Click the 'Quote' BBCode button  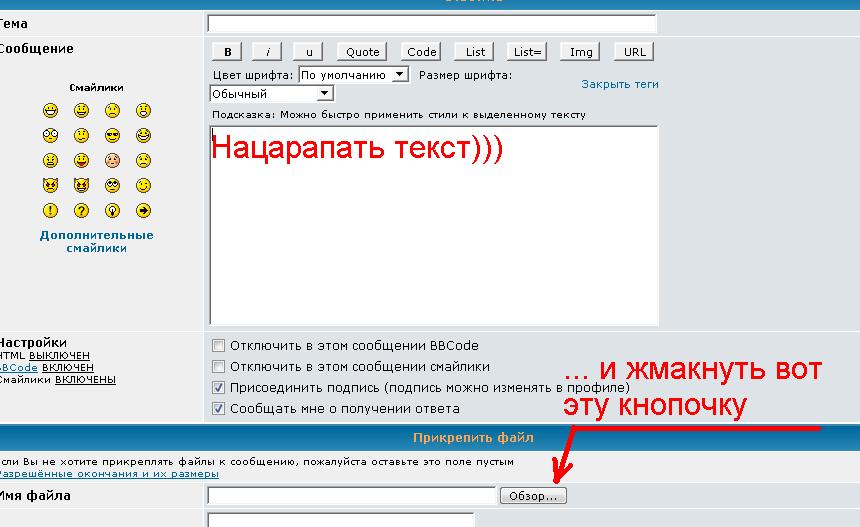point(362,52)
